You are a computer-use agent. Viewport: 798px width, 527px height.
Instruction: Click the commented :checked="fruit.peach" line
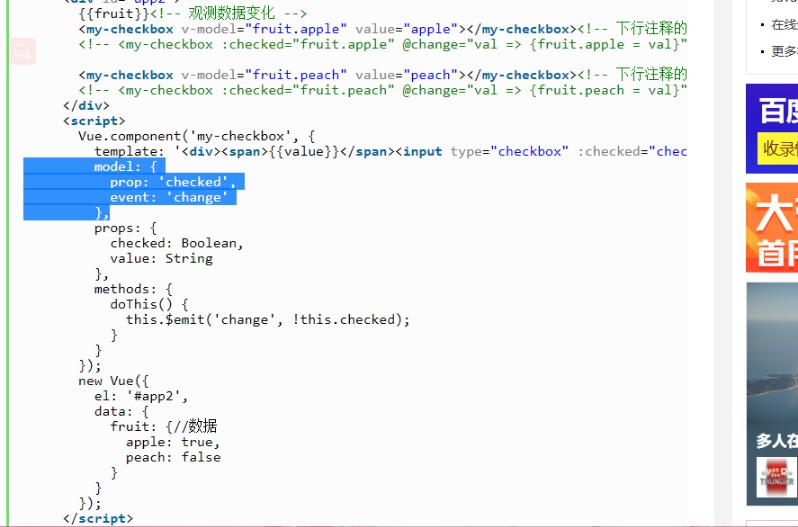pyautogui.click(x=383, y=90)
